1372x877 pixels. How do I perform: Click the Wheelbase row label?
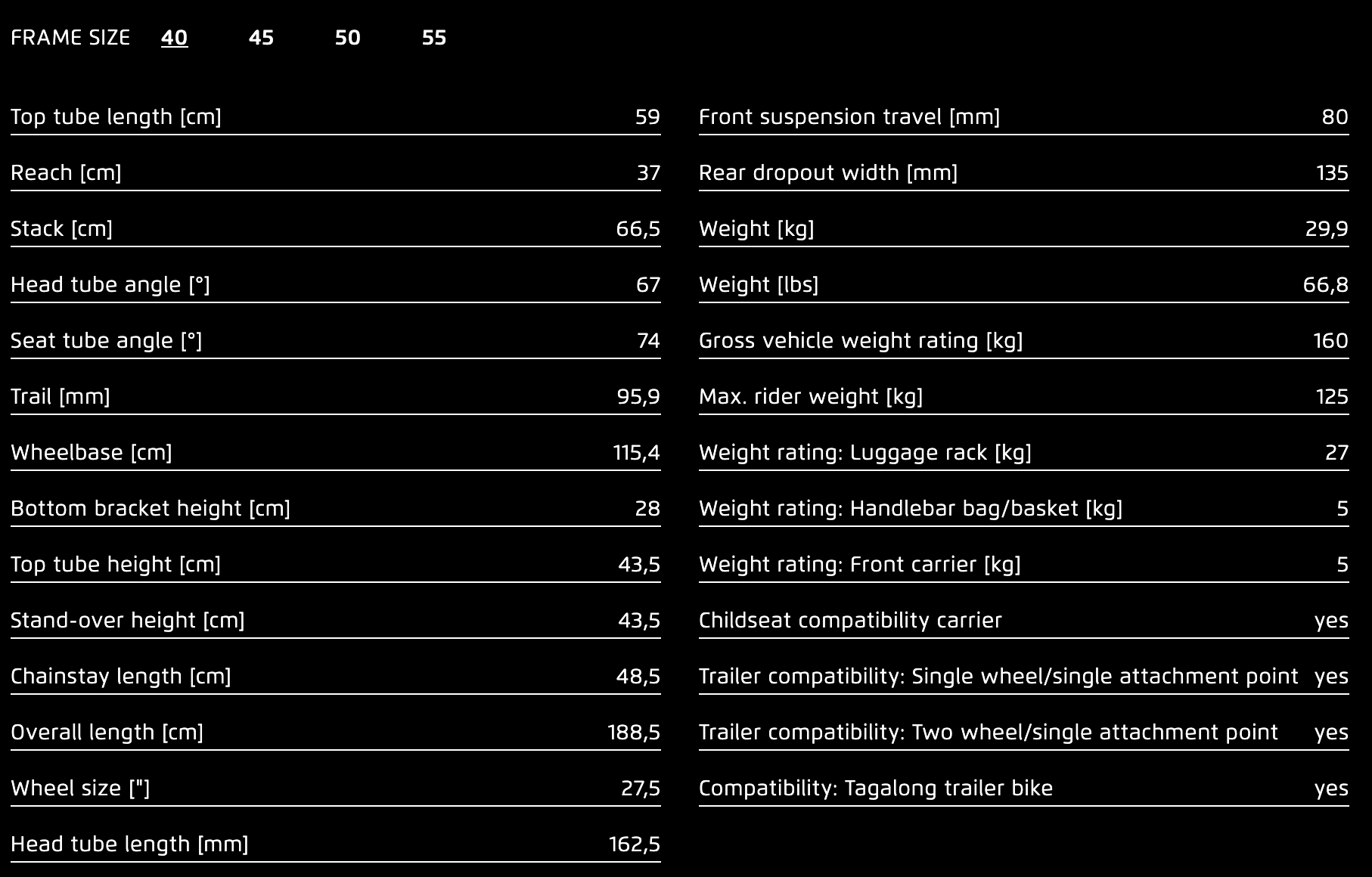[92, 453]
